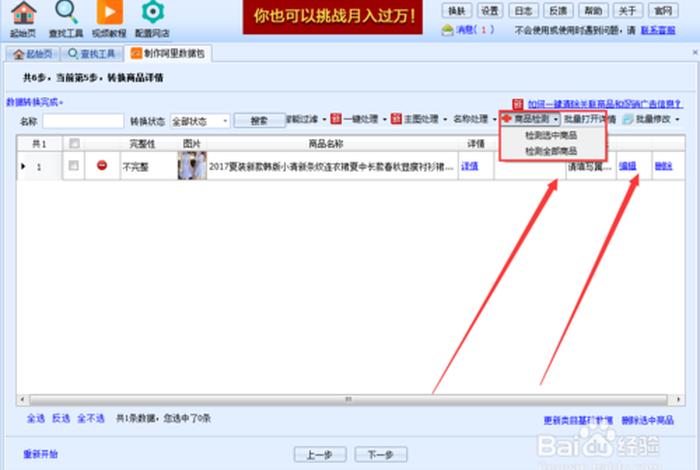700x470 pixels.
Task: Click the 删除 delete link in row 1
Action: (x=663, y=166)
